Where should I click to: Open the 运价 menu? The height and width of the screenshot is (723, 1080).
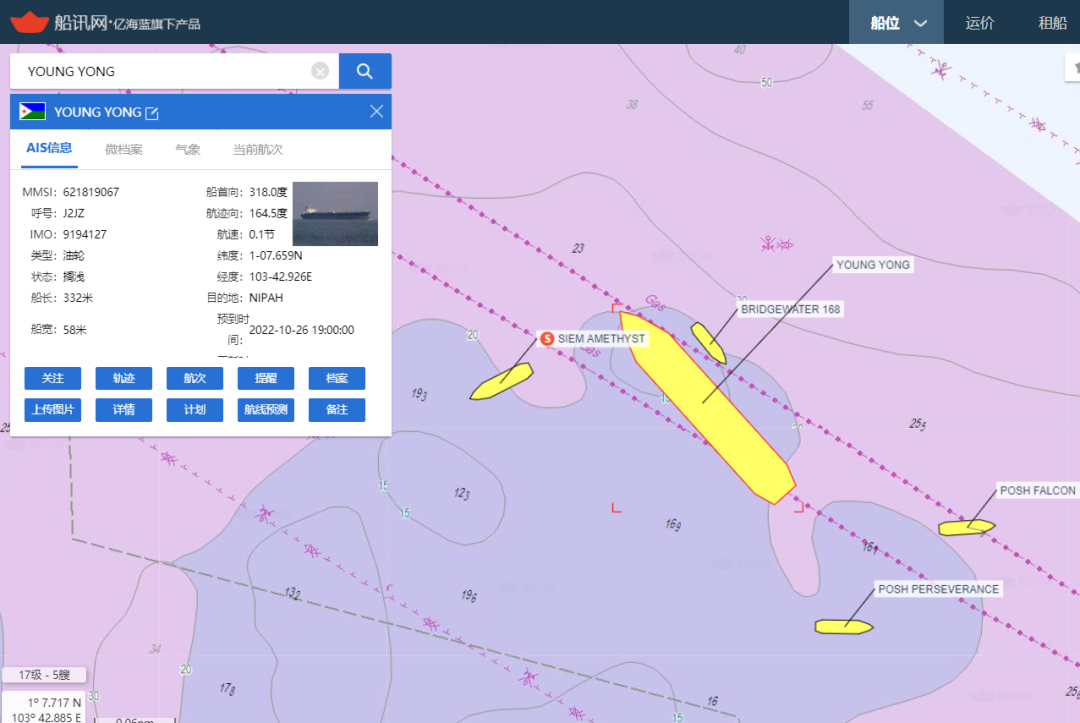(980, 23)
